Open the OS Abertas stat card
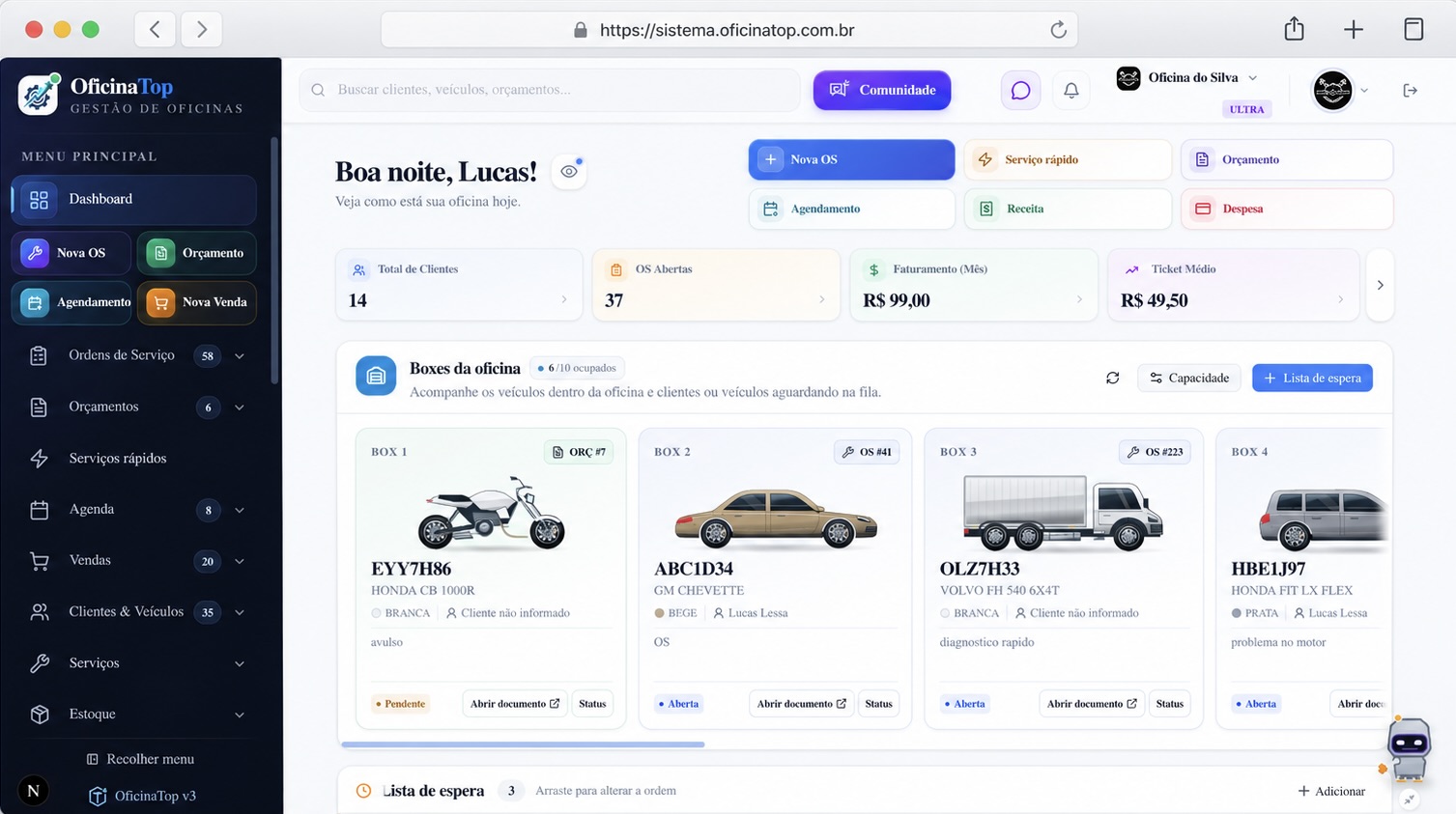This screenshot has height=814, width=1456. [716, 285]
